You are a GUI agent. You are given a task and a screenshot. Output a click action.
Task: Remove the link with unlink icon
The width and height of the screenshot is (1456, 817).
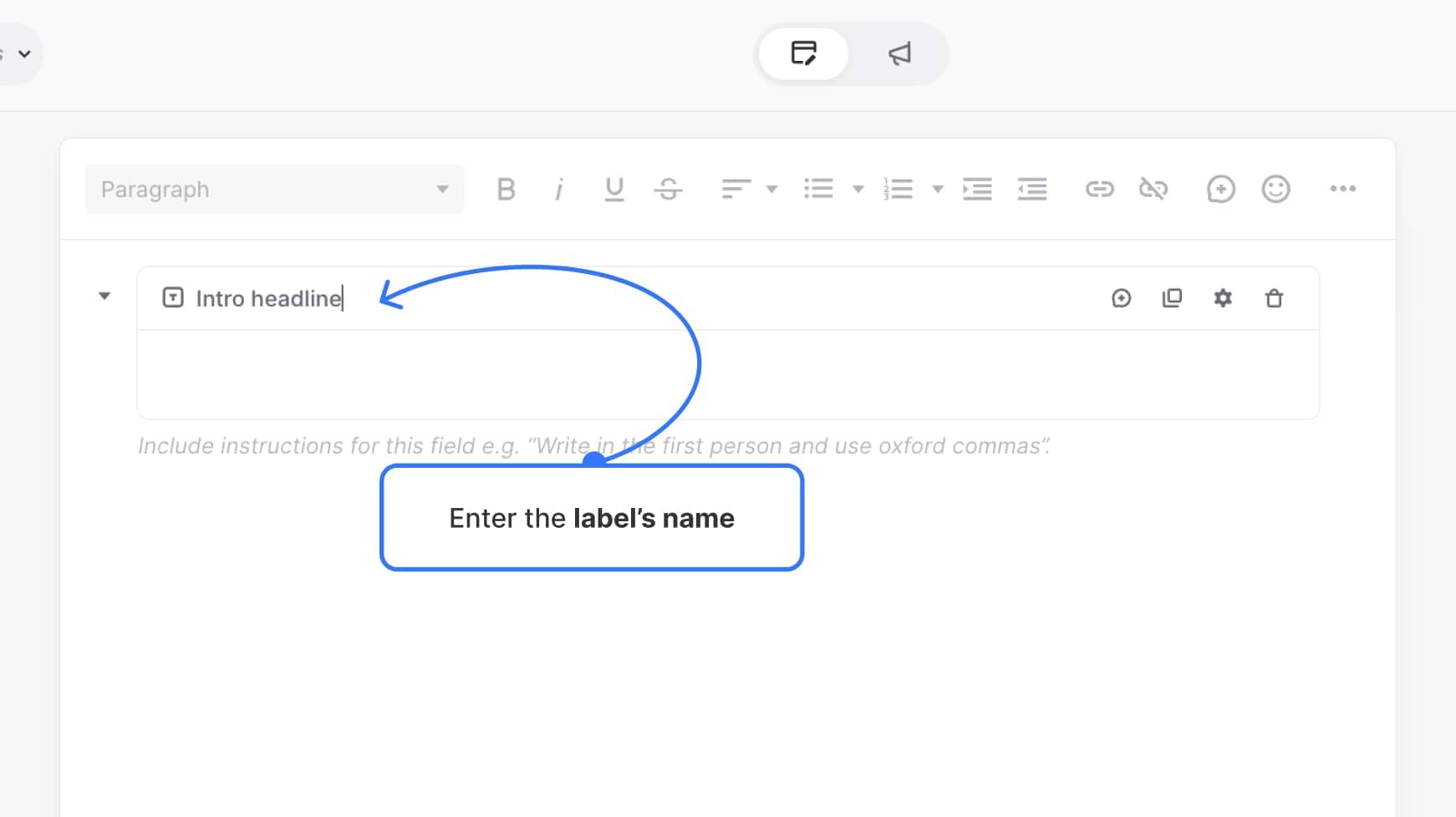[1153, 189]
